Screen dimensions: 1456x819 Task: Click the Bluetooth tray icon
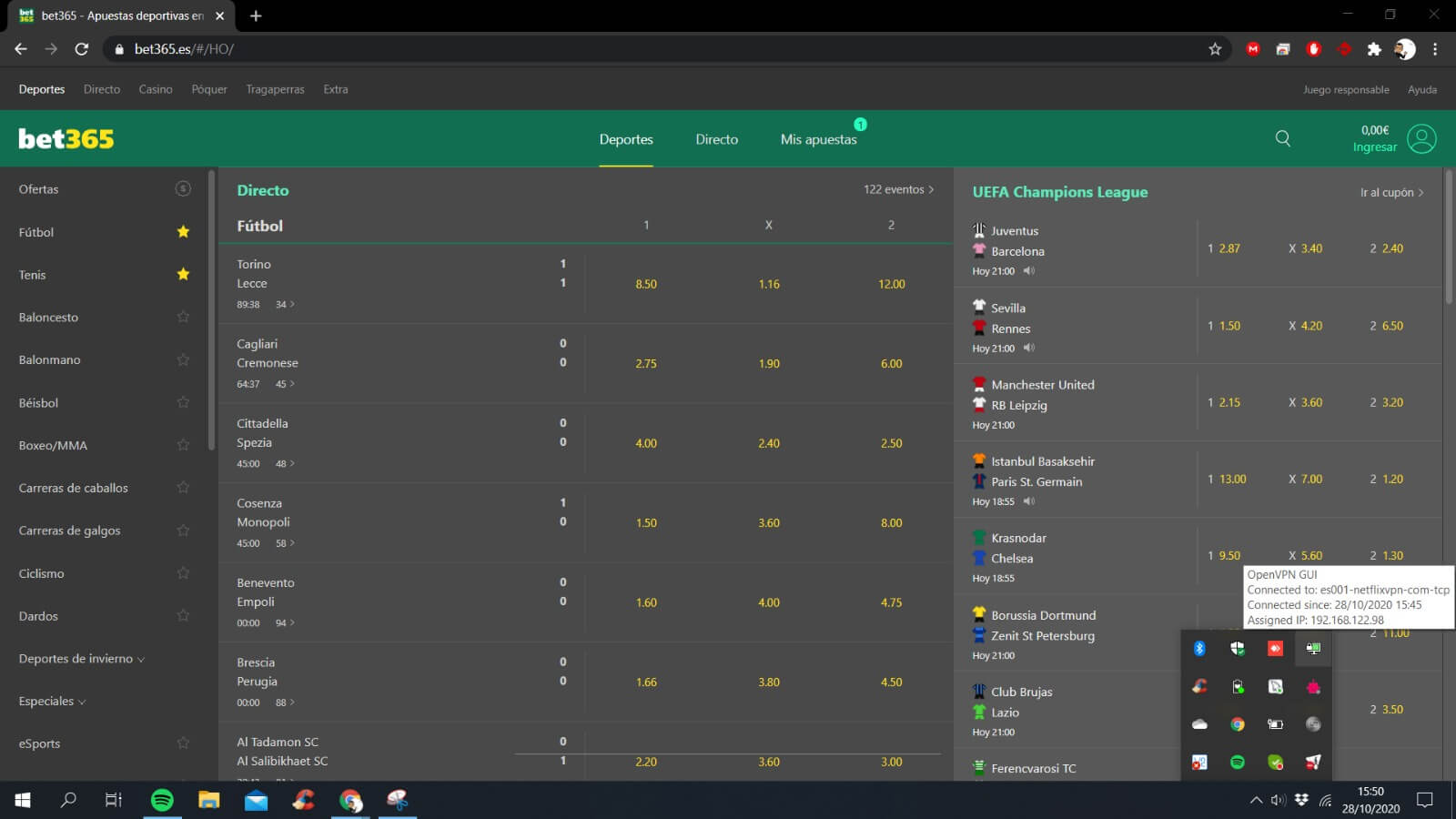click(1199, 648)
